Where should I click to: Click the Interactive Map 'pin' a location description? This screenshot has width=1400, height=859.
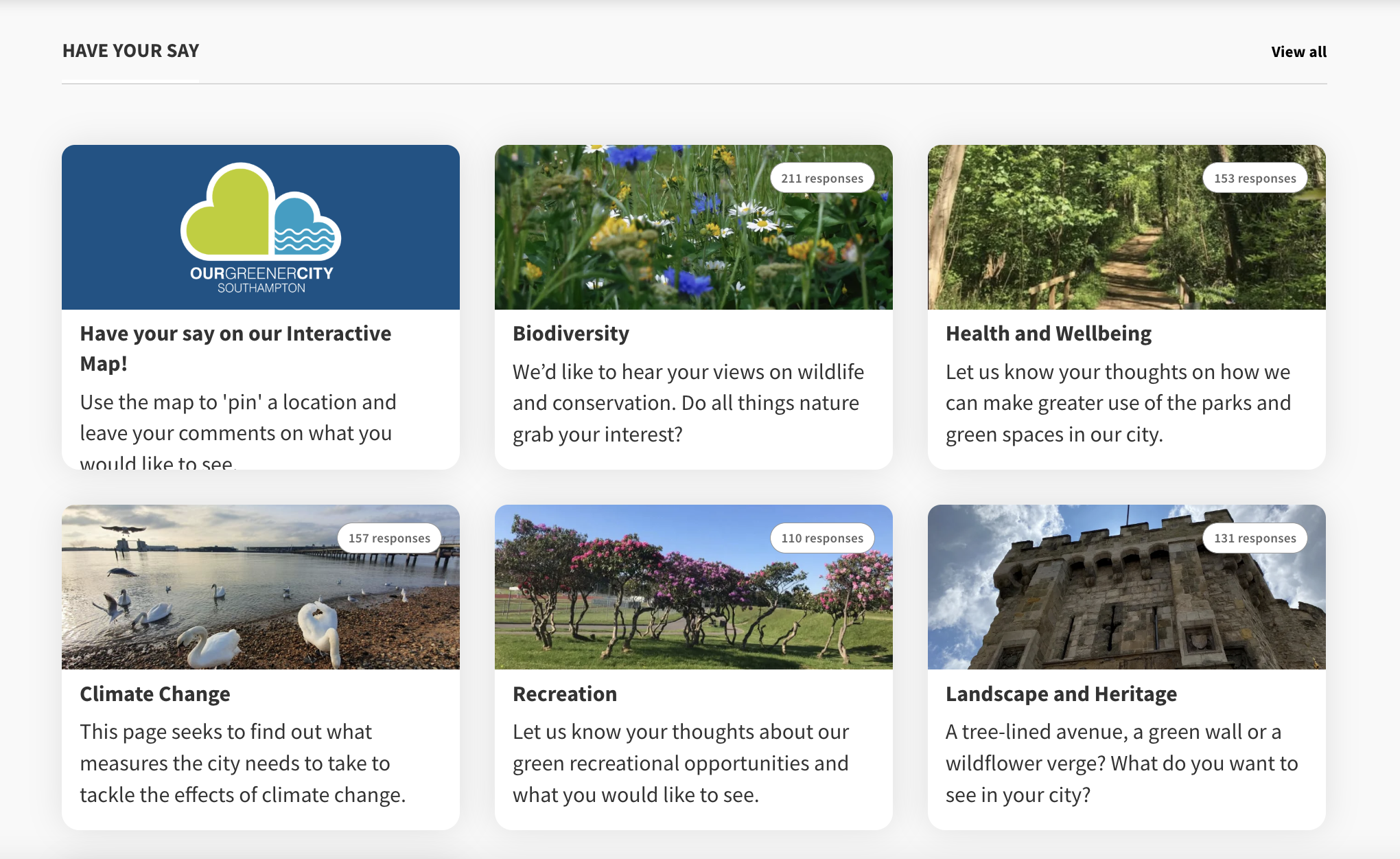[238, 432]
